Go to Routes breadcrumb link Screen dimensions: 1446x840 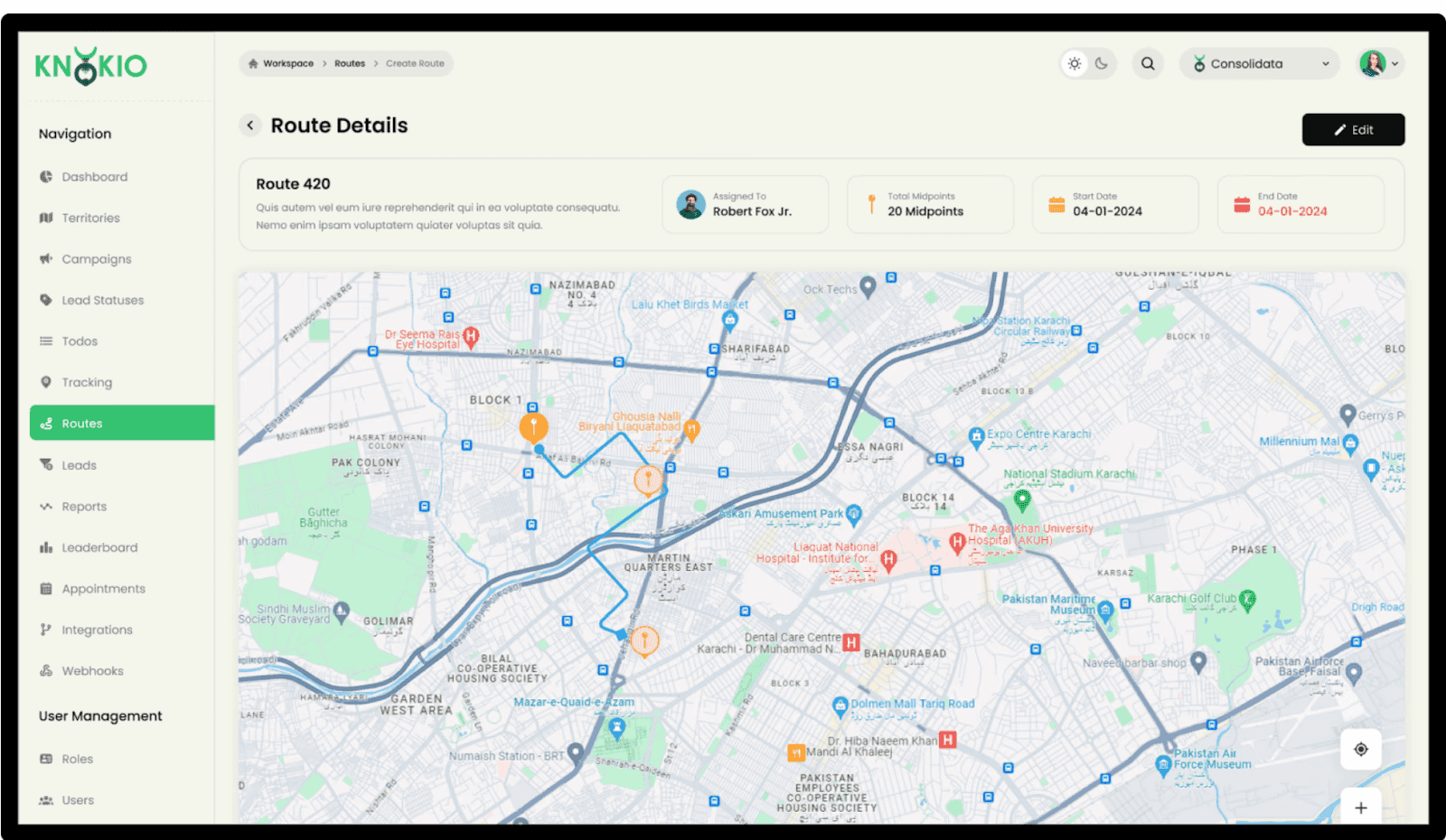350,63
